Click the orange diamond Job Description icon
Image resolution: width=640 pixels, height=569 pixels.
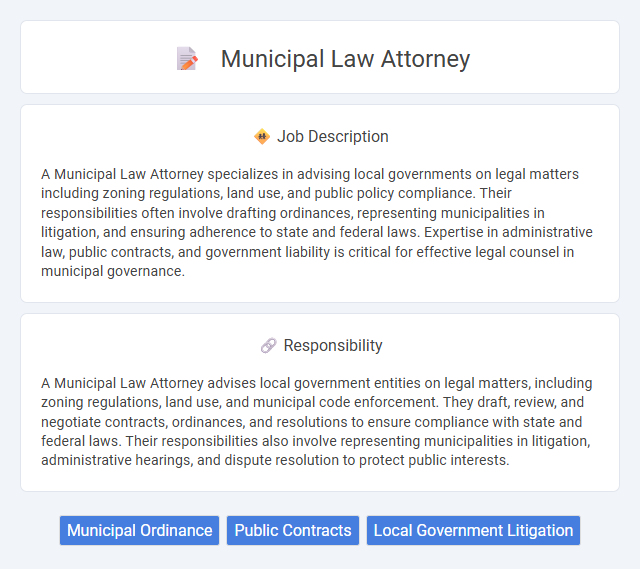point(262,137)
